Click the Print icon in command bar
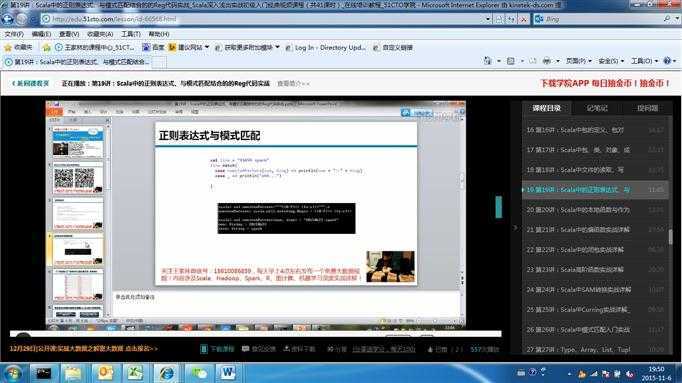This screenshot has height=383, width=682. pos(547,61)
